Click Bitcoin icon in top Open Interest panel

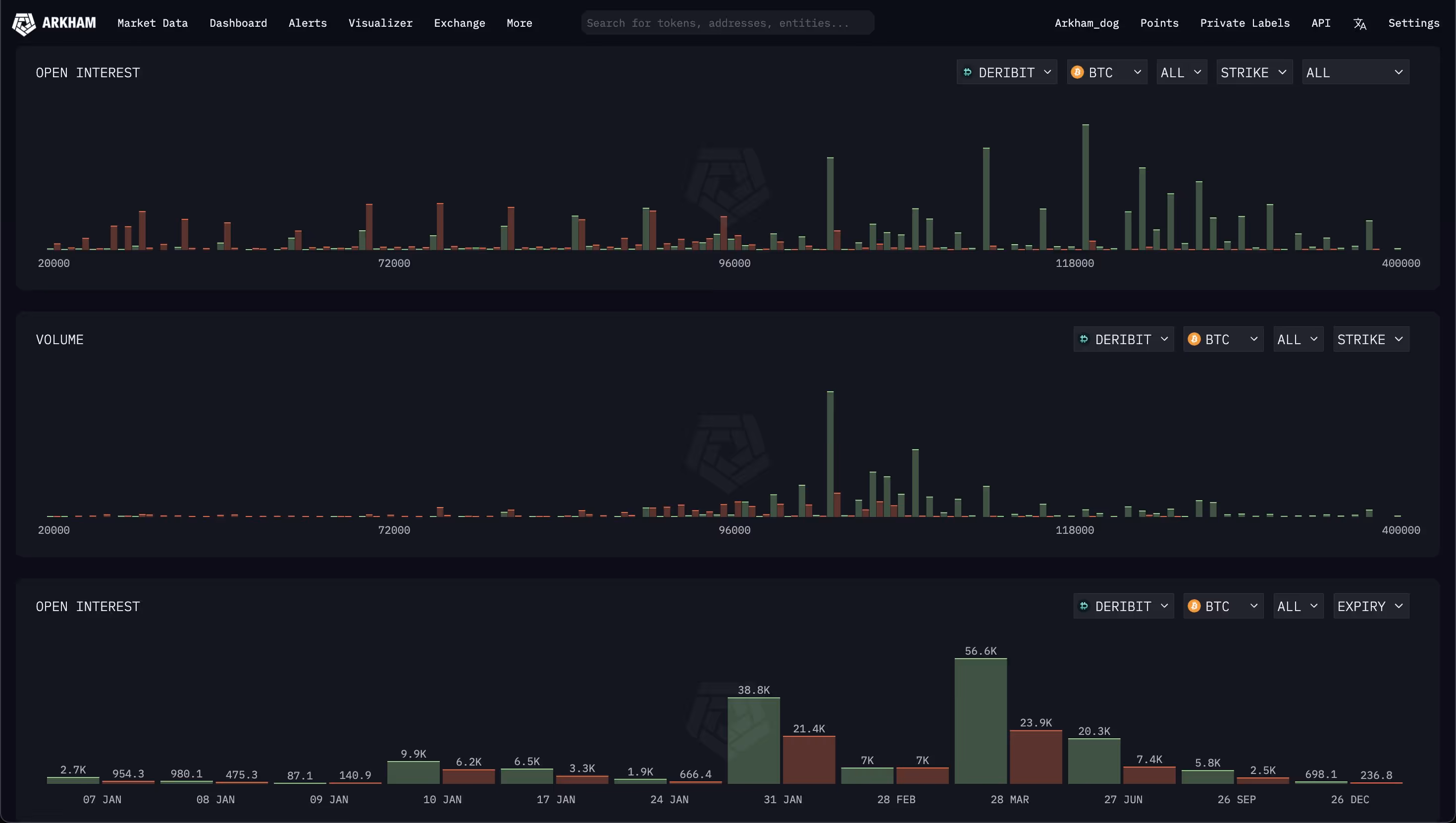click(x=1077, y=72)
